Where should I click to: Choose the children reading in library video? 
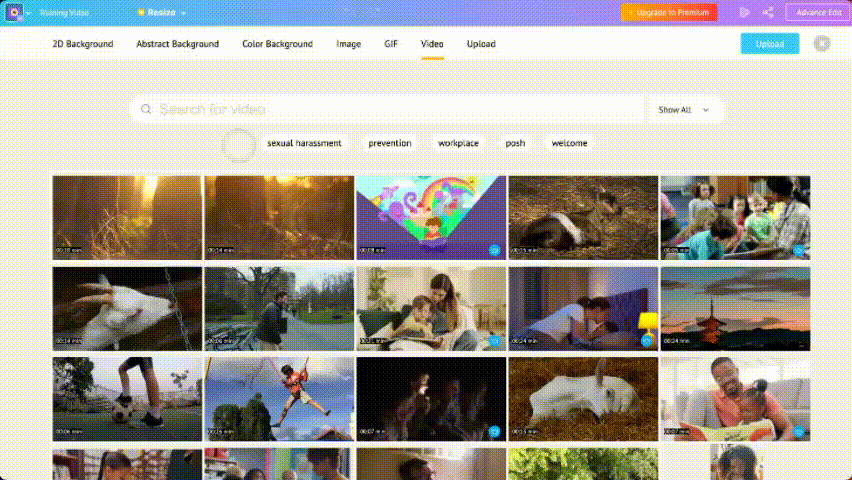pos(735,217)
